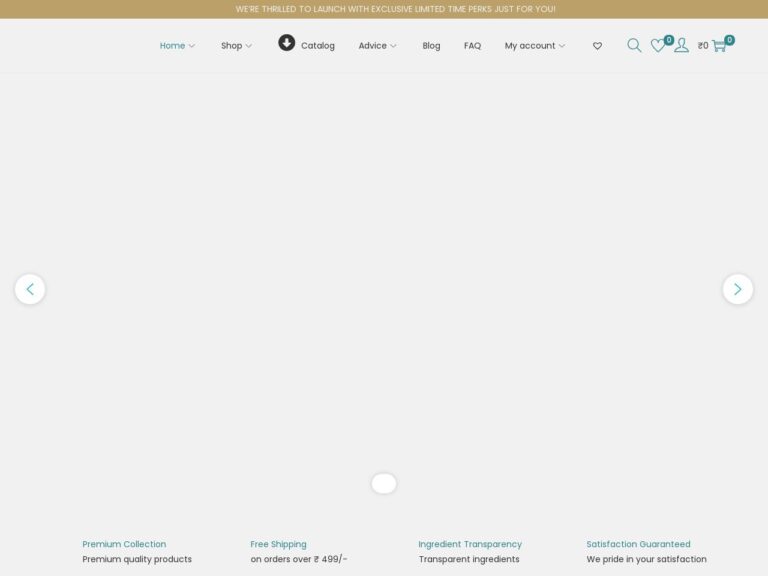Click the Premium Collection heading
768x576 pixels.
tap(124, 544)
